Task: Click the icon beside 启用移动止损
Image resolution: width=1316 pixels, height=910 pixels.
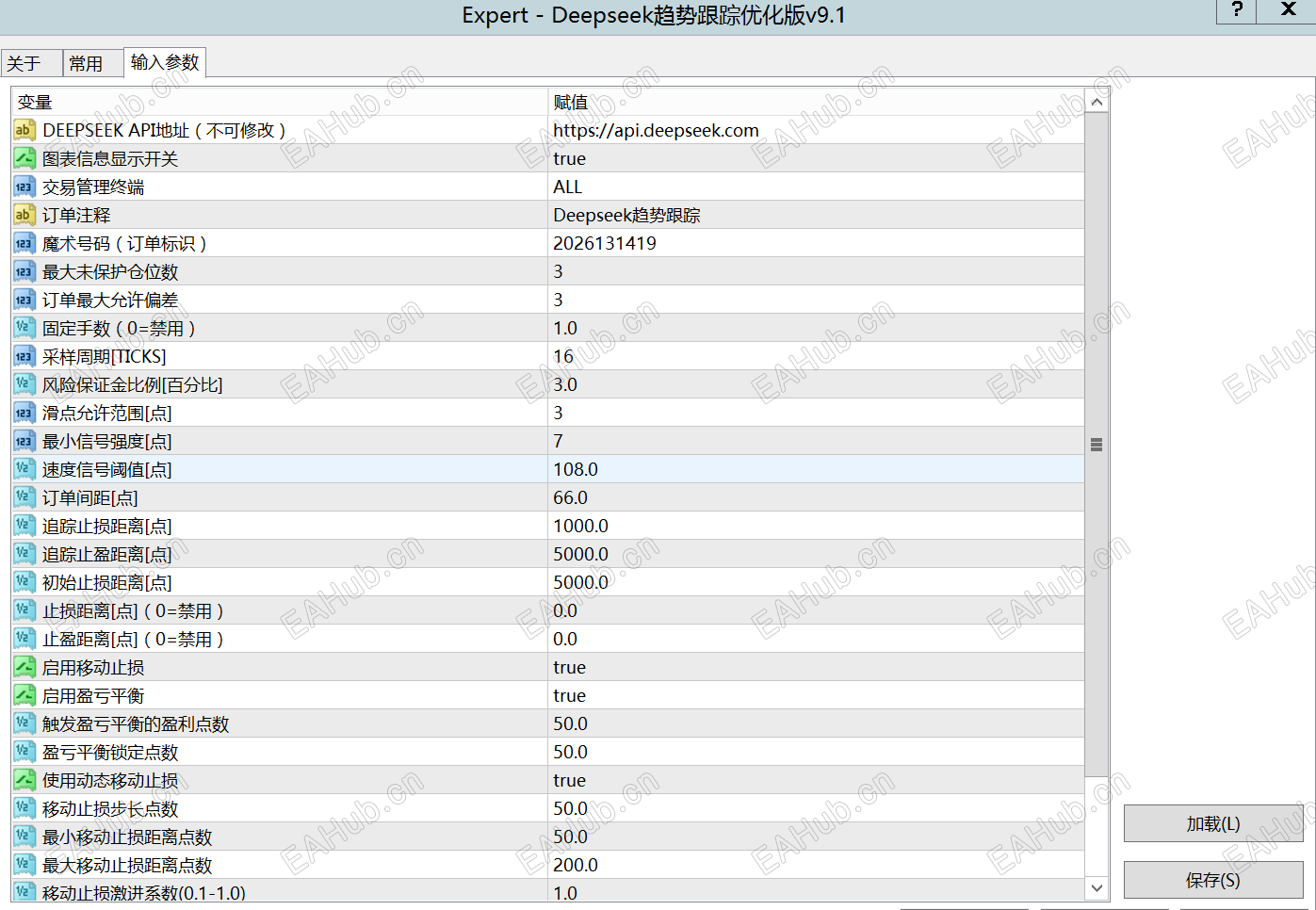Action: pyautogui.click(x=24, y=667)
